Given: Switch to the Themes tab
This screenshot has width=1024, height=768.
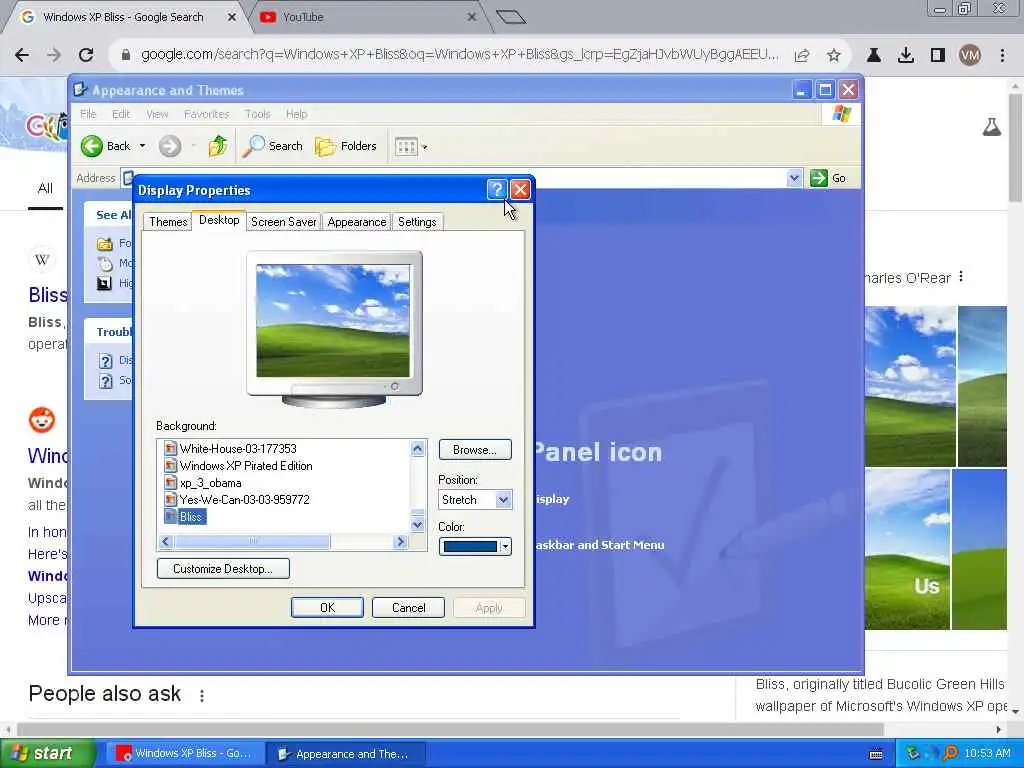Looking at the screenshot, I should tap(168, 222).
